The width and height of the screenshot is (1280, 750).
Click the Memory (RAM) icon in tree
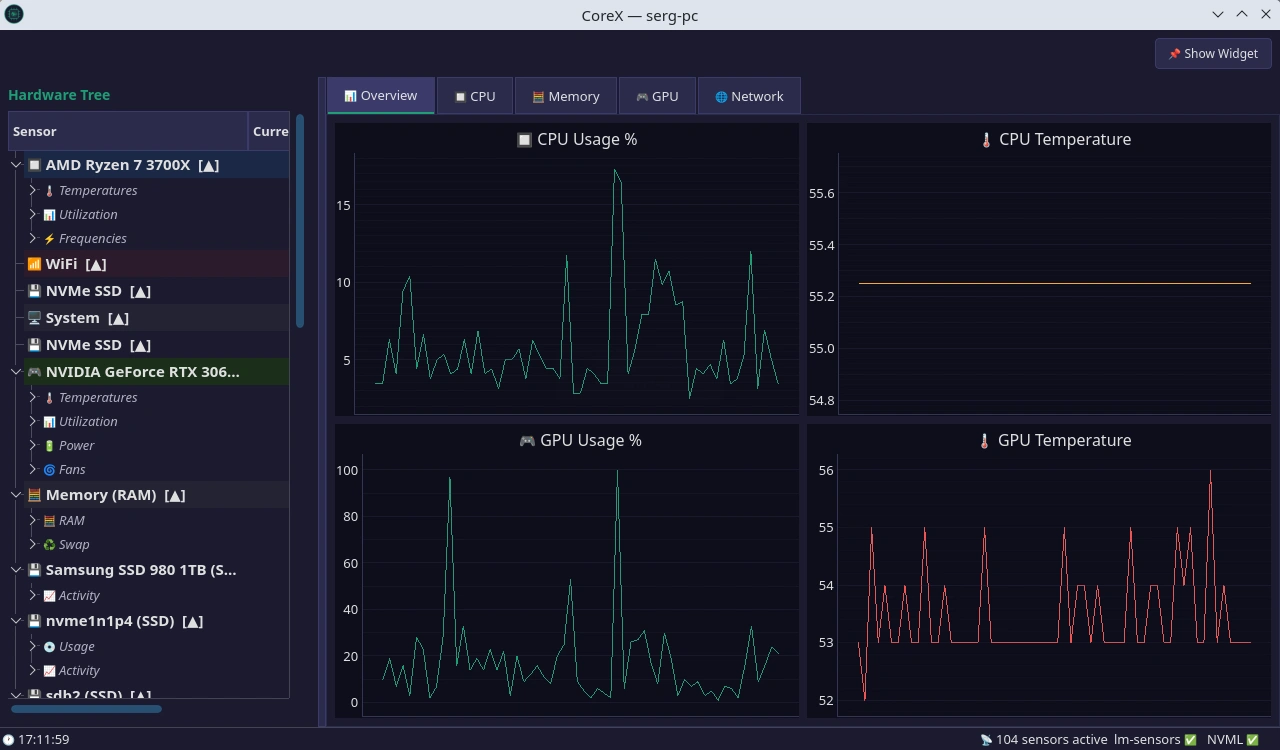coord(34,495)
